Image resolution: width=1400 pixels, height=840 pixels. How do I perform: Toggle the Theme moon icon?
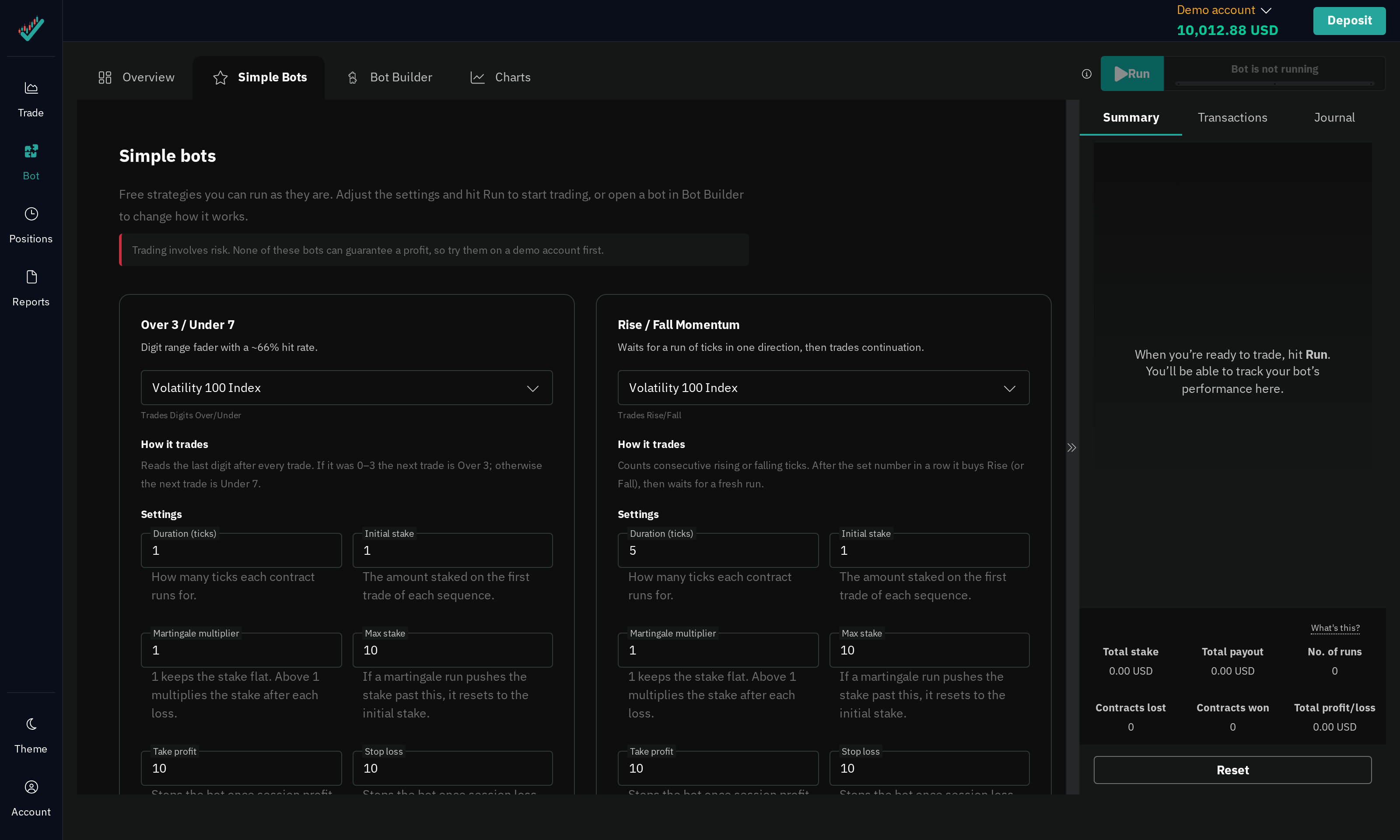tap(31, 724)
